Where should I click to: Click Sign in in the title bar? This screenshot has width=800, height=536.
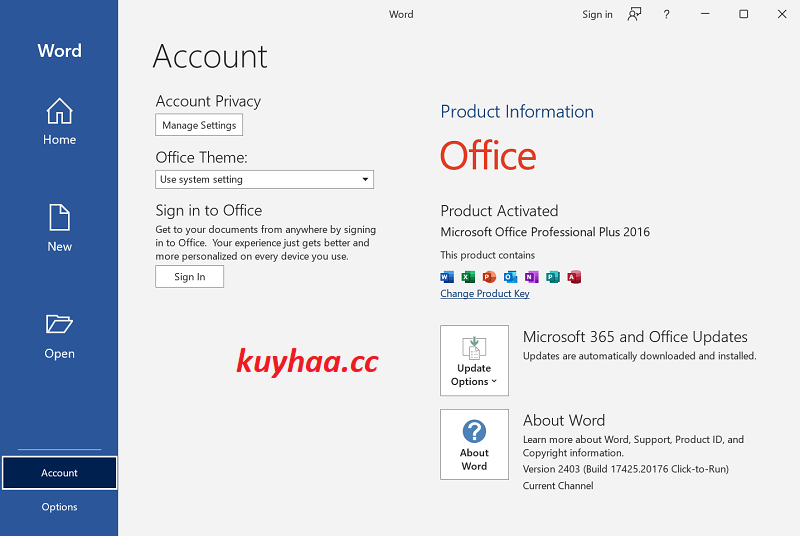[x=597, y=14]
